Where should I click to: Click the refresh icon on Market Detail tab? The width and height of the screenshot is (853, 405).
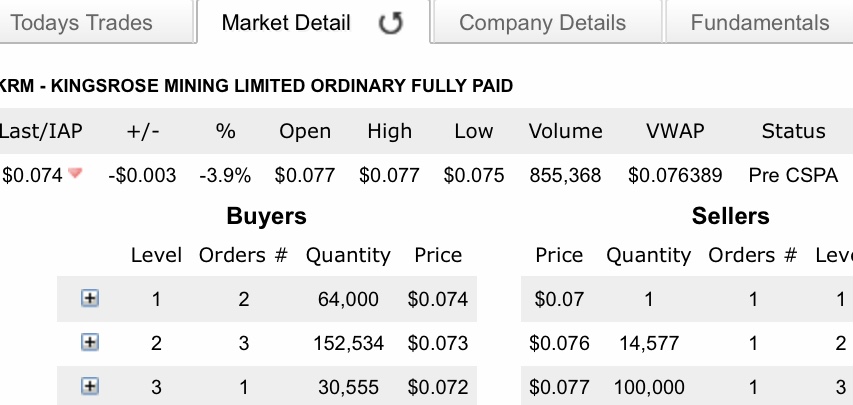pyautogui.click(x=391, y=23)
